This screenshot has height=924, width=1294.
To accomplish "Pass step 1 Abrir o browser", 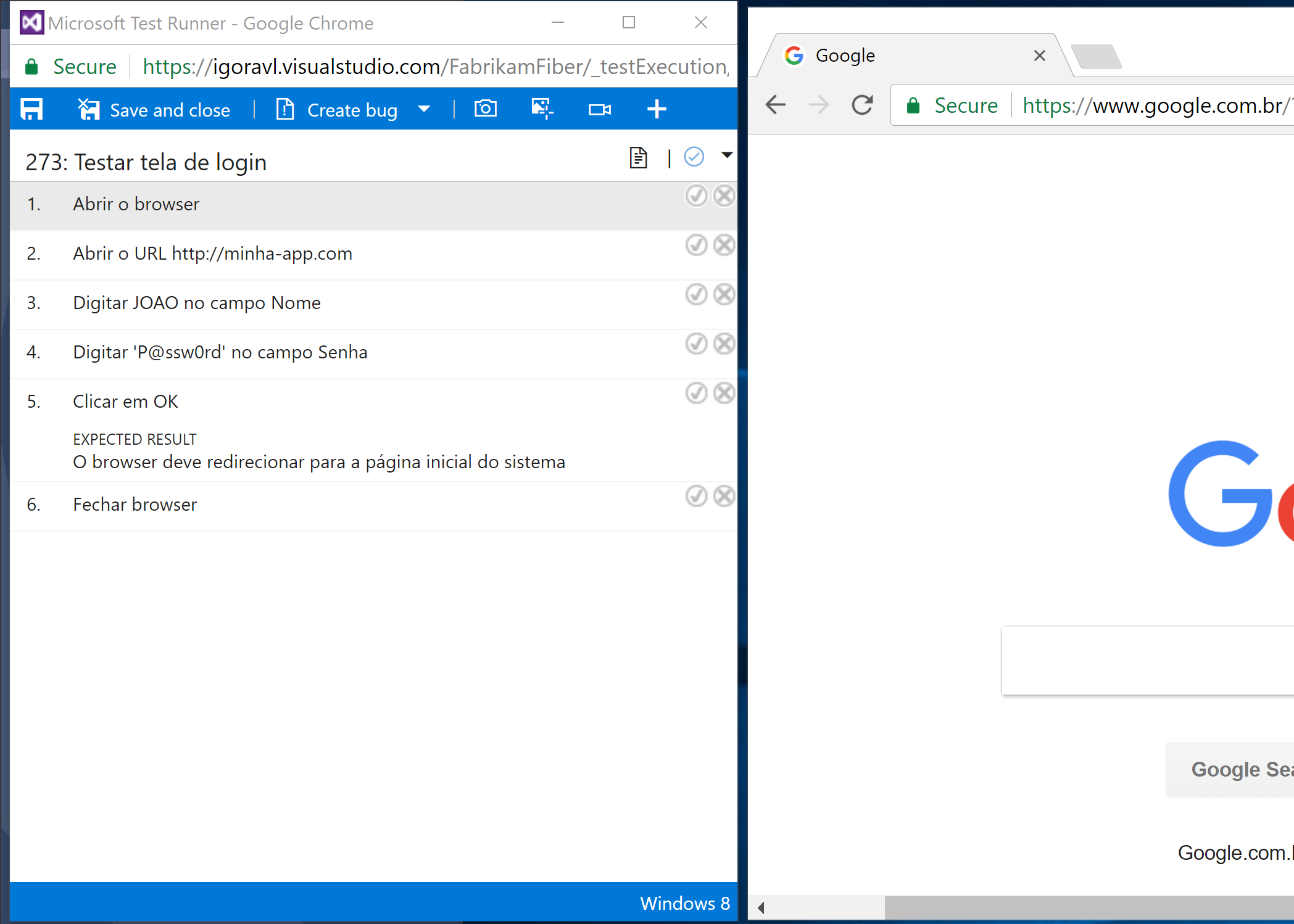I will point(697,196).
